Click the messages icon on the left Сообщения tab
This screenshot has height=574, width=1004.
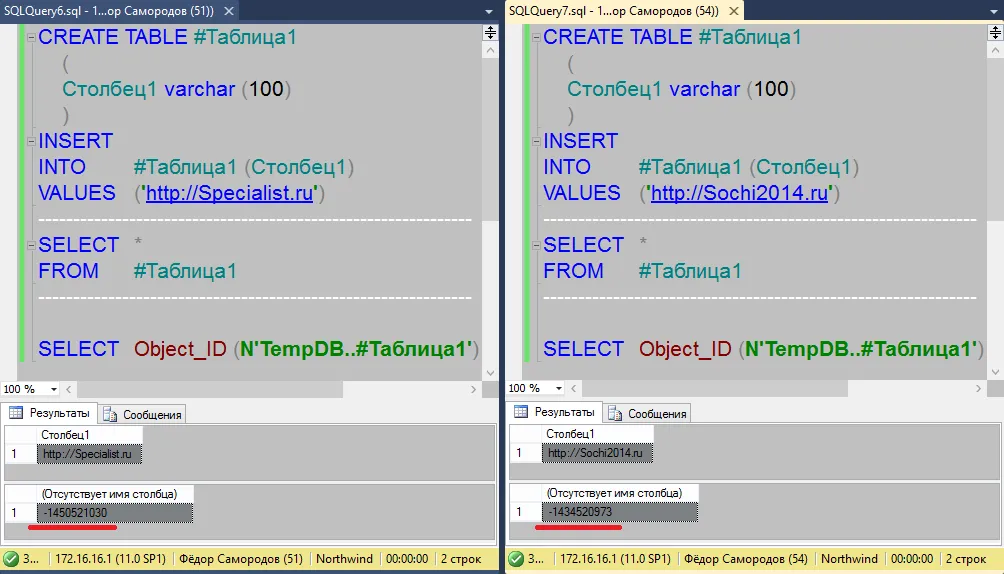pyautogui.click(x=110, y=415)
